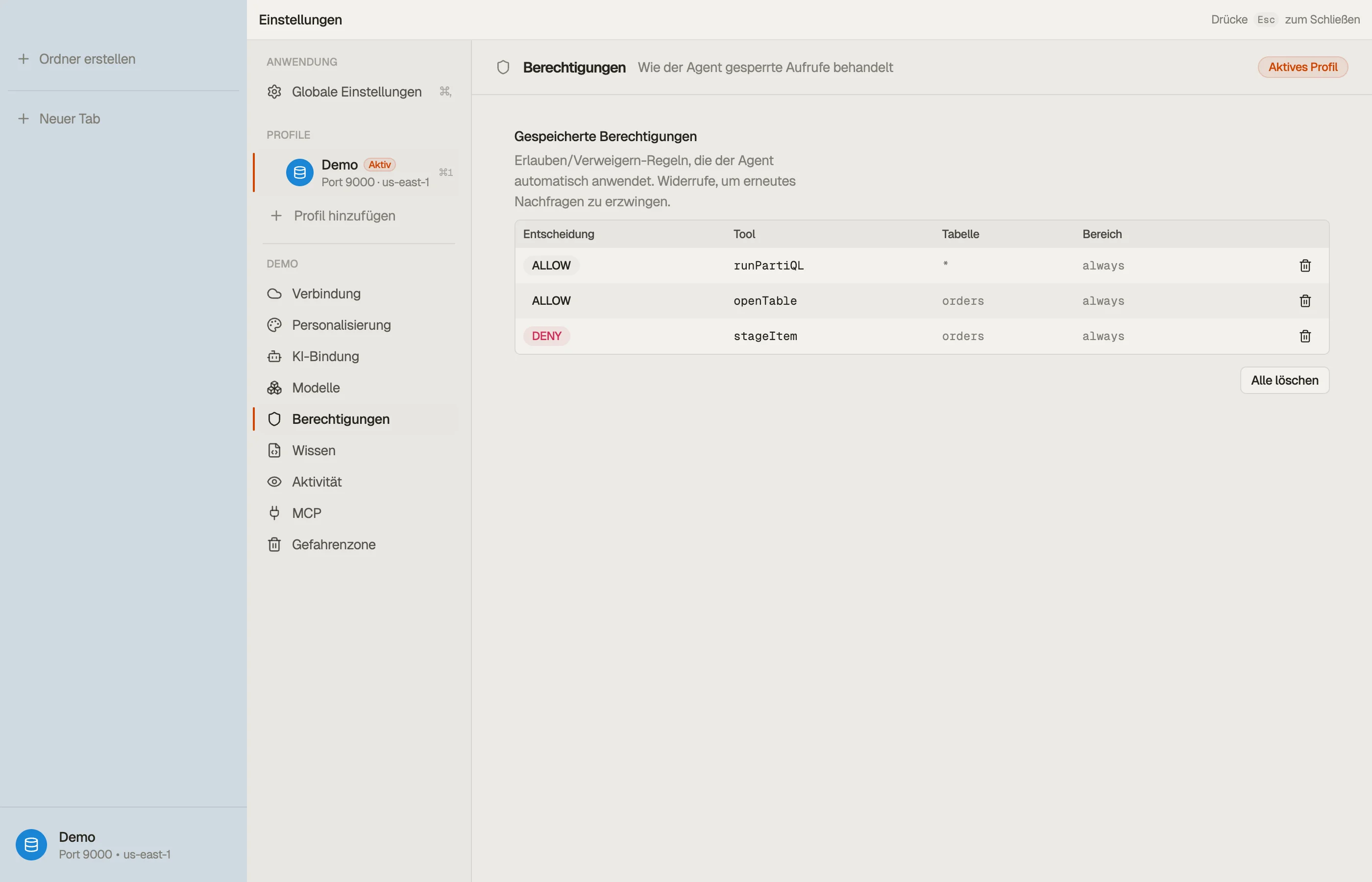The image size is (1372, 882).
Task: Click the plus icon beside Neuer Tab
Action: click(24, 119)
